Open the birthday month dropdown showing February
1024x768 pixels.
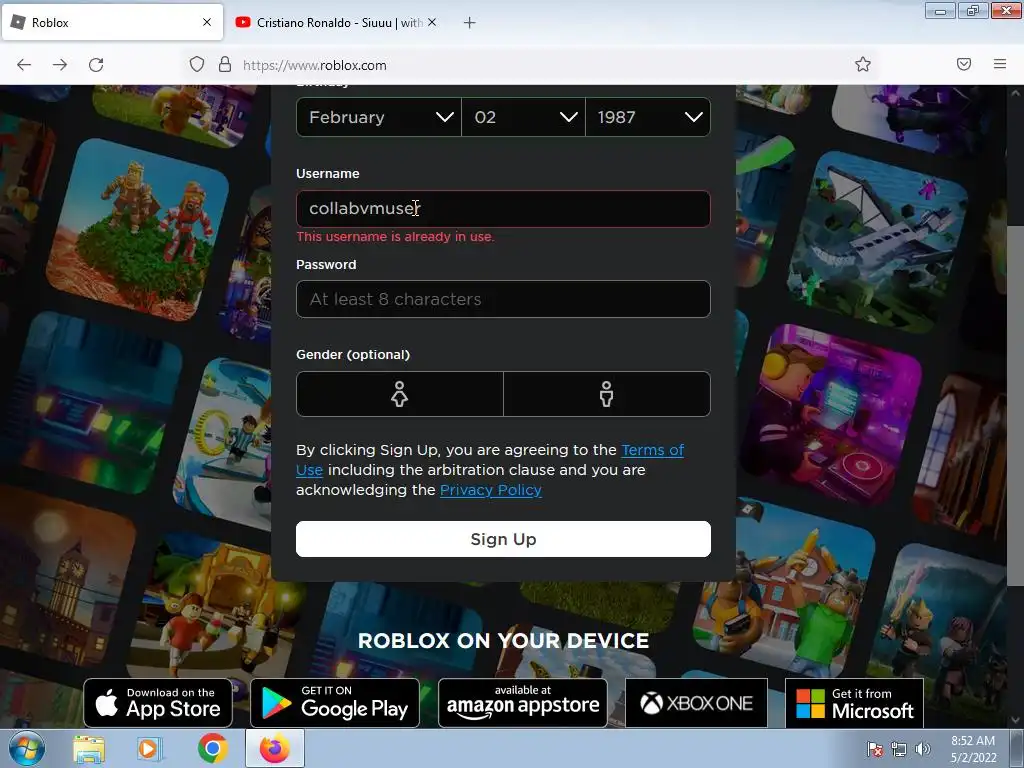[x=379, y=117]
